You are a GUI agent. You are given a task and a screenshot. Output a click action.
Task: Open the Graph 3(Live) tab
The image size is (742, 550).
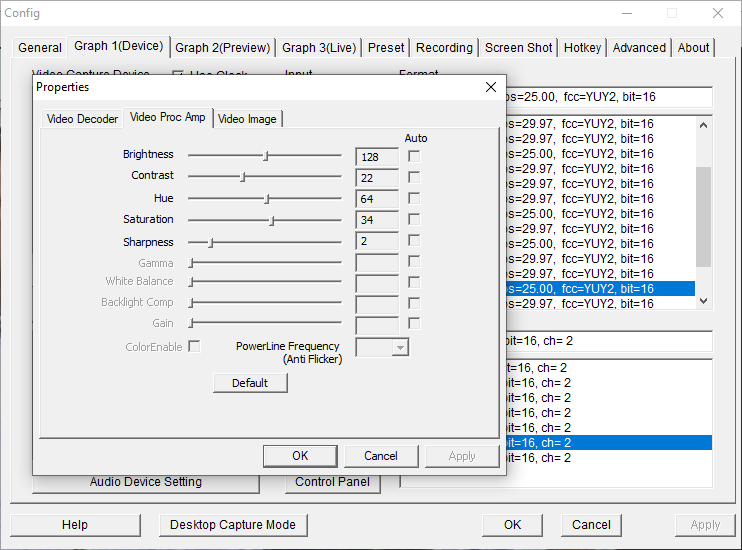[319, 48]
